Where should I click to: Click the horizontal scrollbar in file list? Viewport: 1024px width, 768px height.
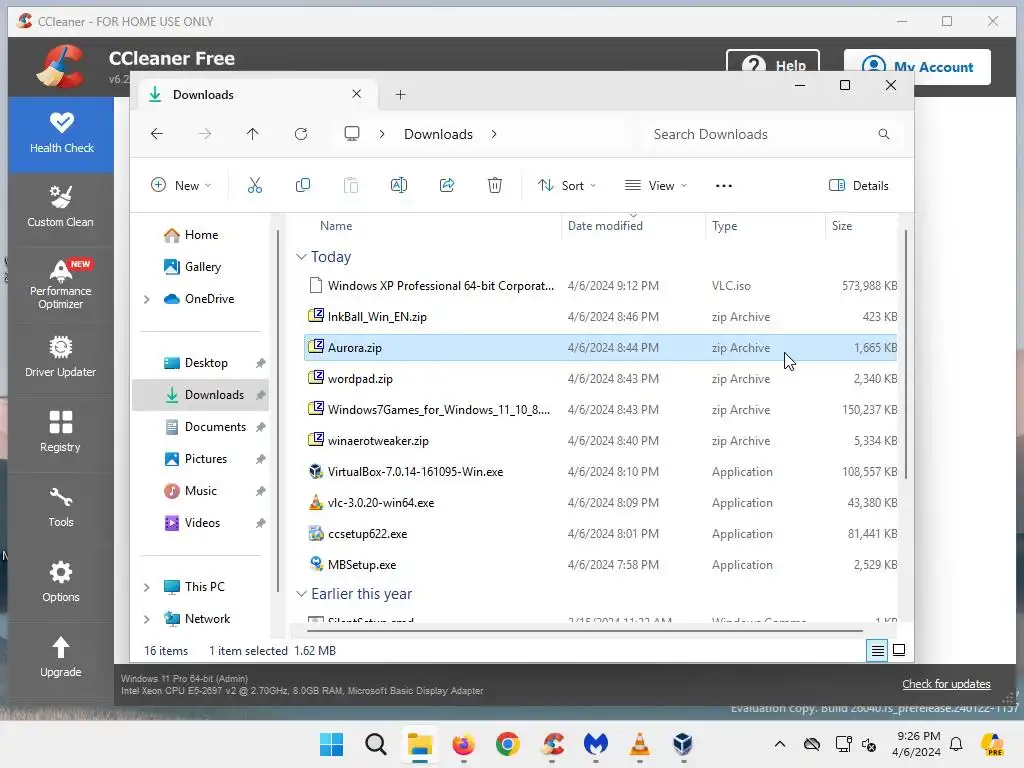tap(585, 631)
